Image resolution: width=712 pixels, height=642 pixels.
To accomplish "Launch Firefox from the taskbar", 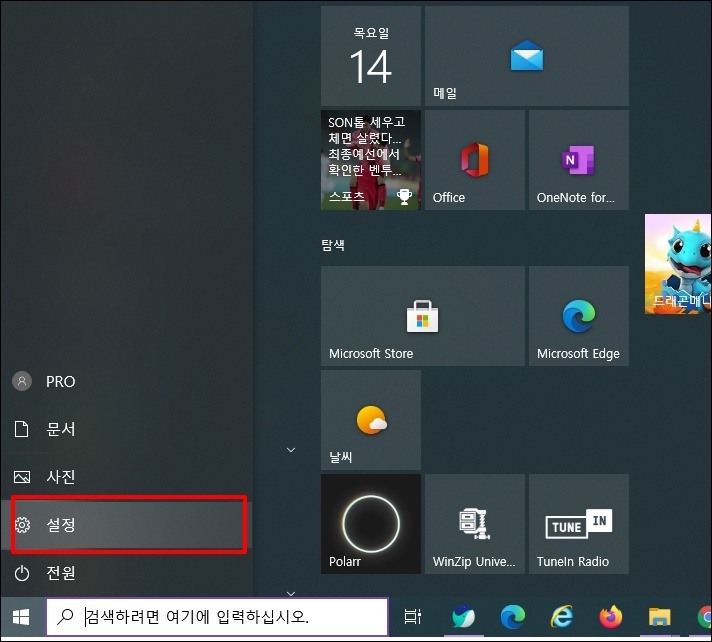I will [611, 617].
